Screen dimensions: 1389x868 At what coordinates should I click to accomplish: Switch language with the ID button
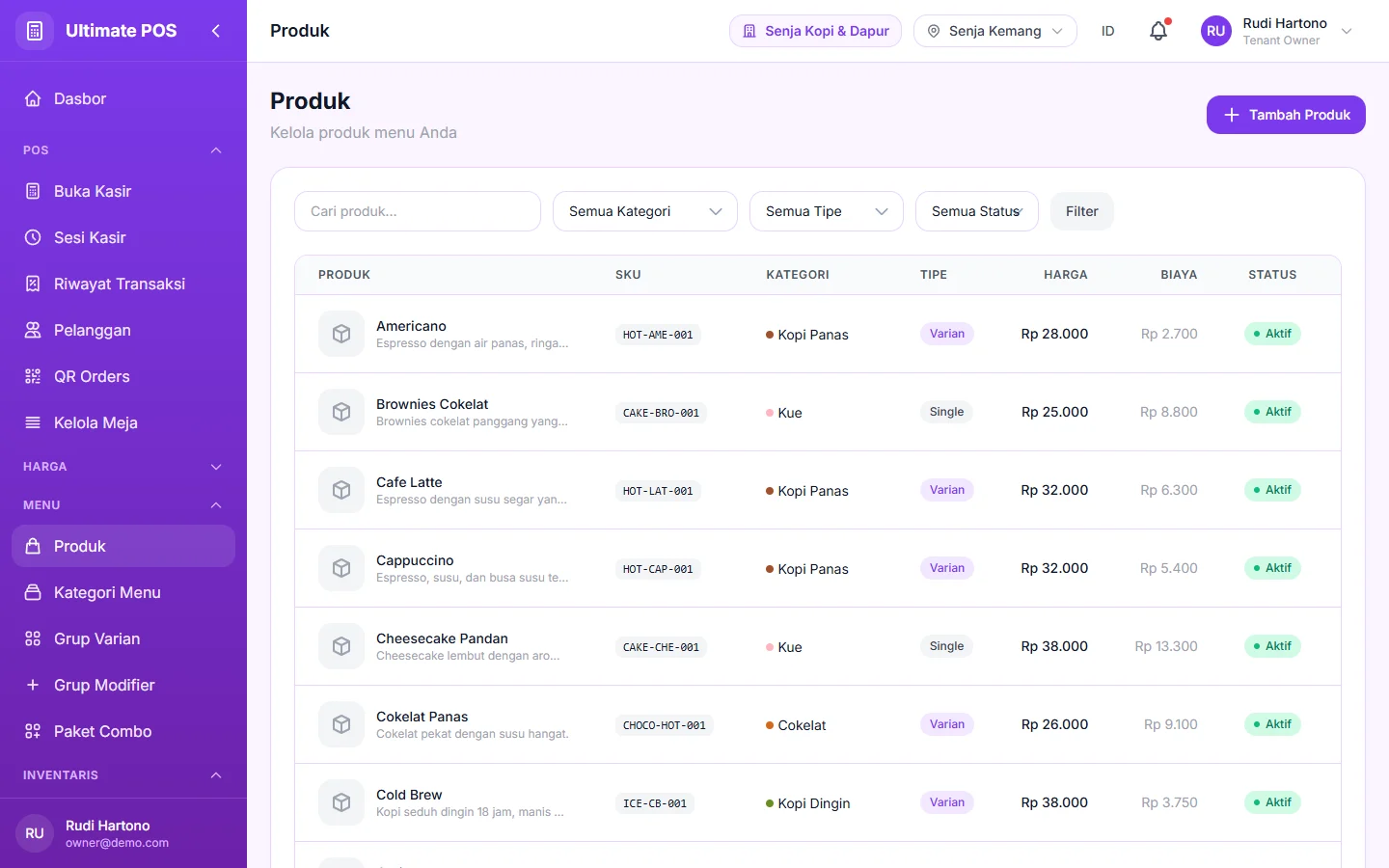pos(1108,31)
